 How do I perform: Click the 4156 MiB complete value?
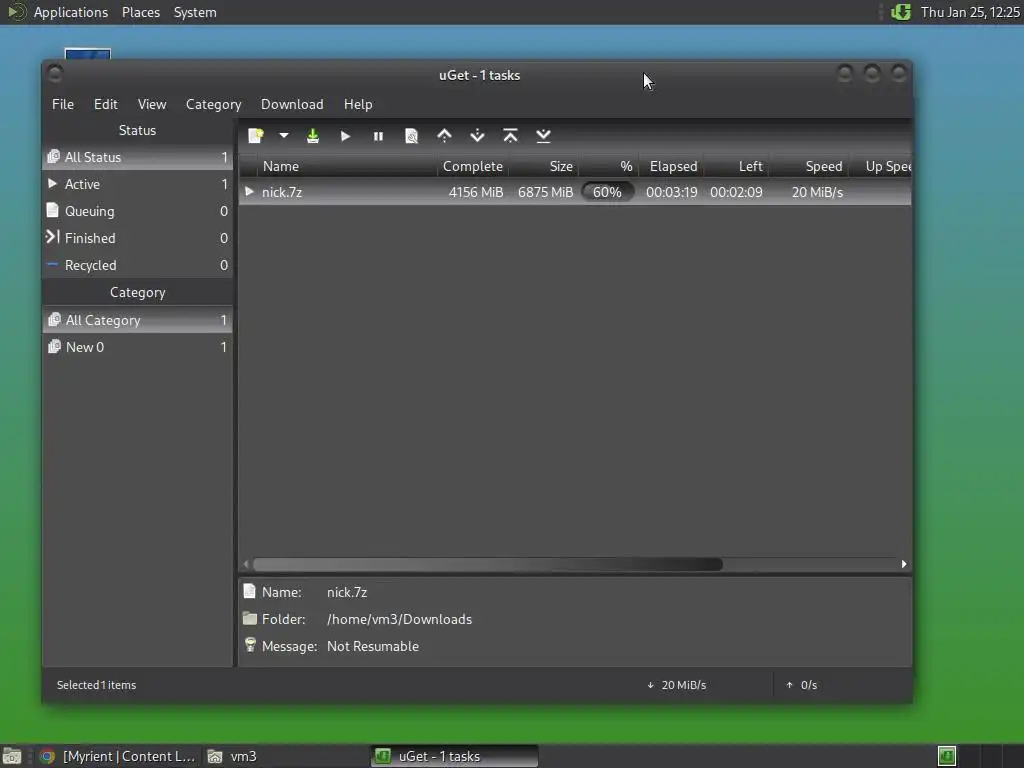(x=475, y=193)
